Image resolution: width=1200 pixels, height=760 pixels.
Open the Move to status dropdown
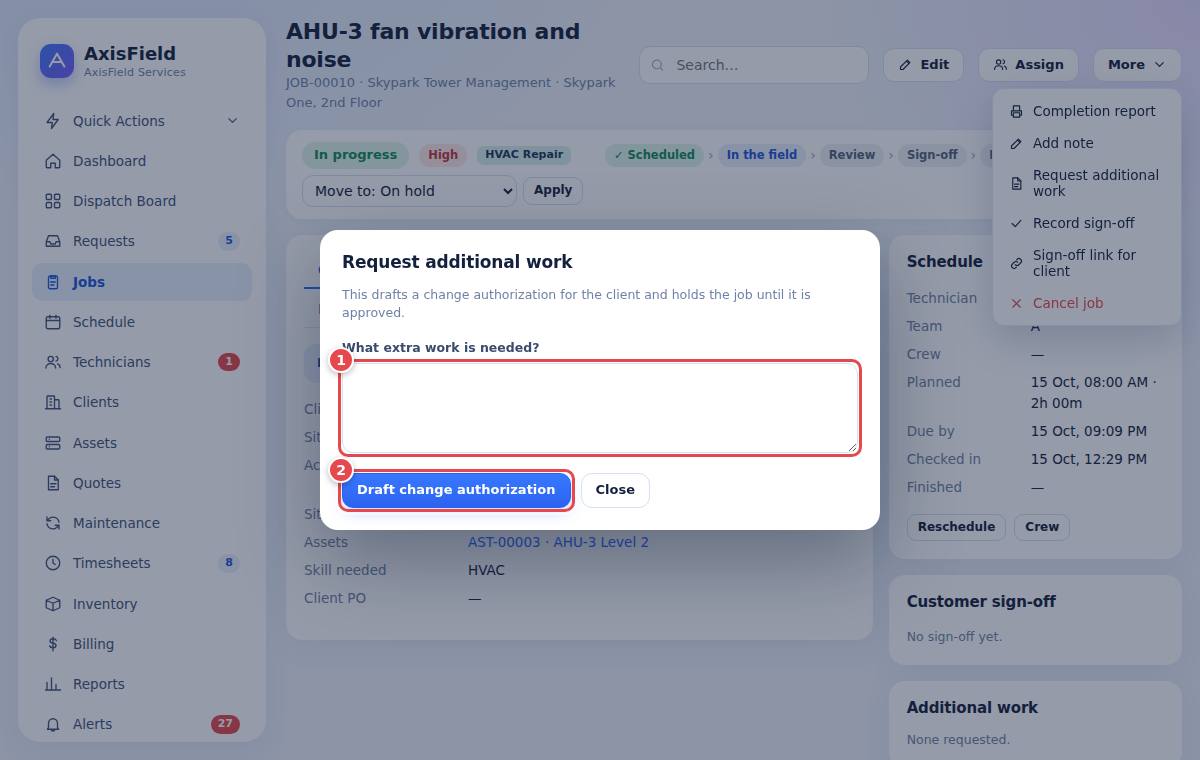coord(409,191)
